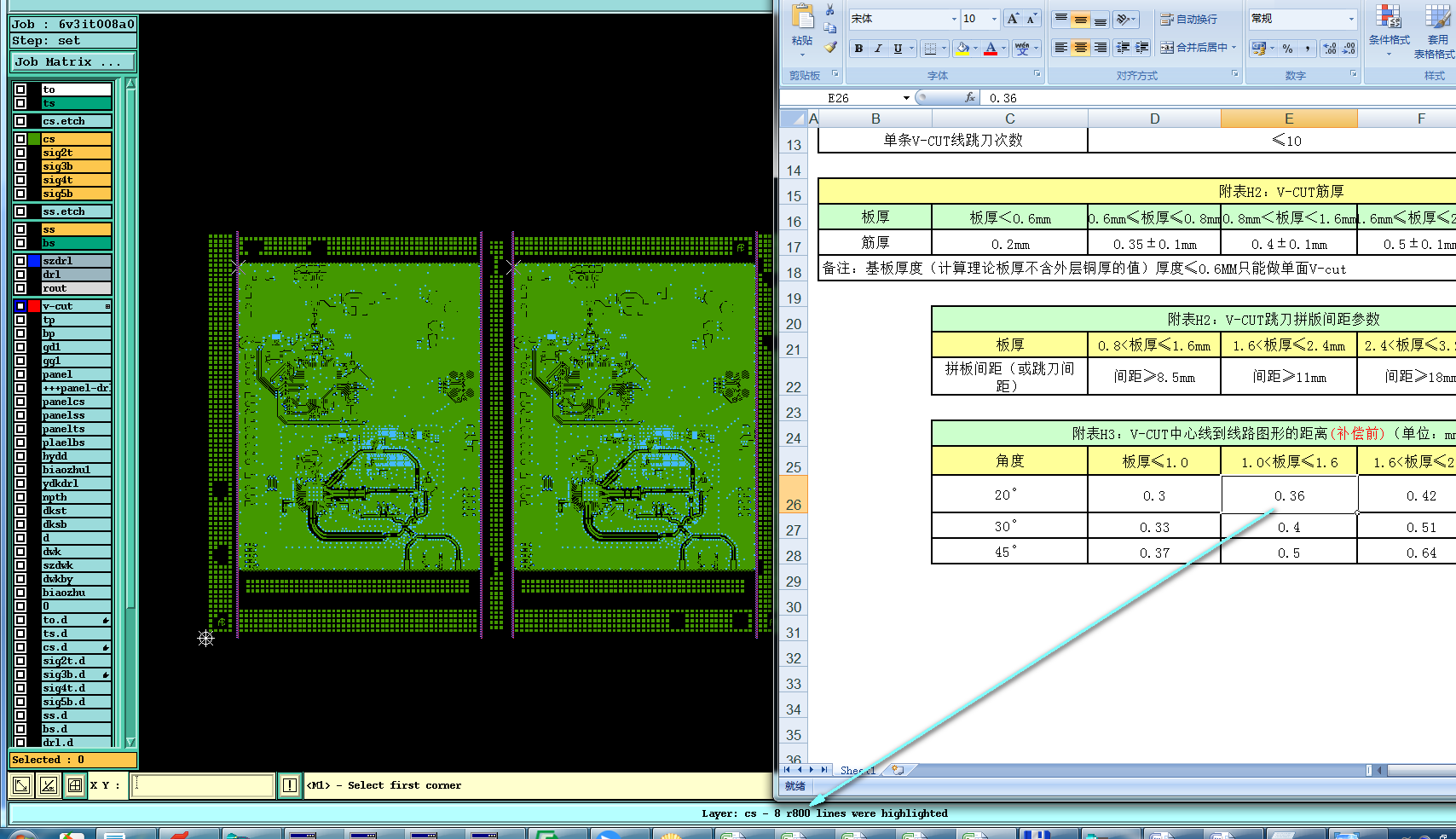Select column E header in Excel

[1289, 119]
